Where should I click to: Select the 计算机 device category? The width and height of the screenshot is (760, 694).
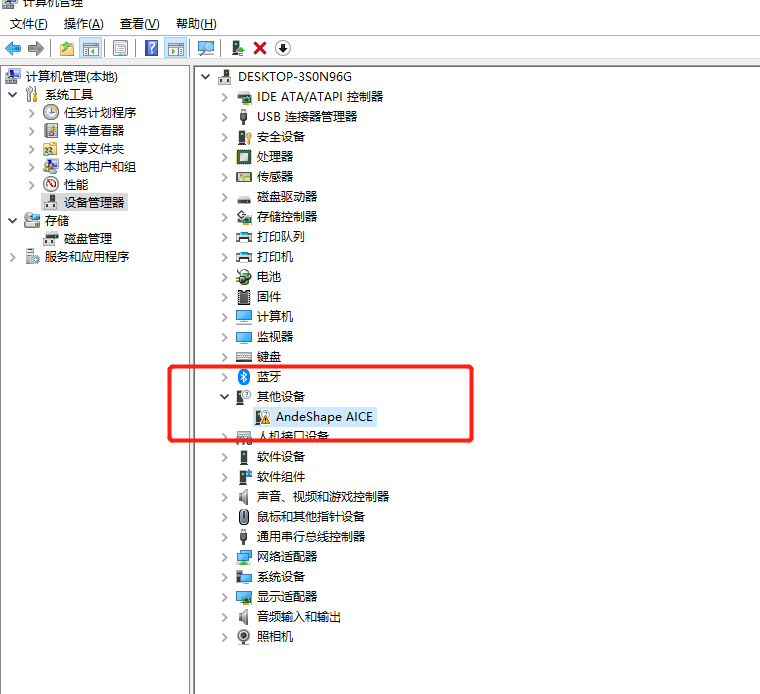tap(275, 316)
